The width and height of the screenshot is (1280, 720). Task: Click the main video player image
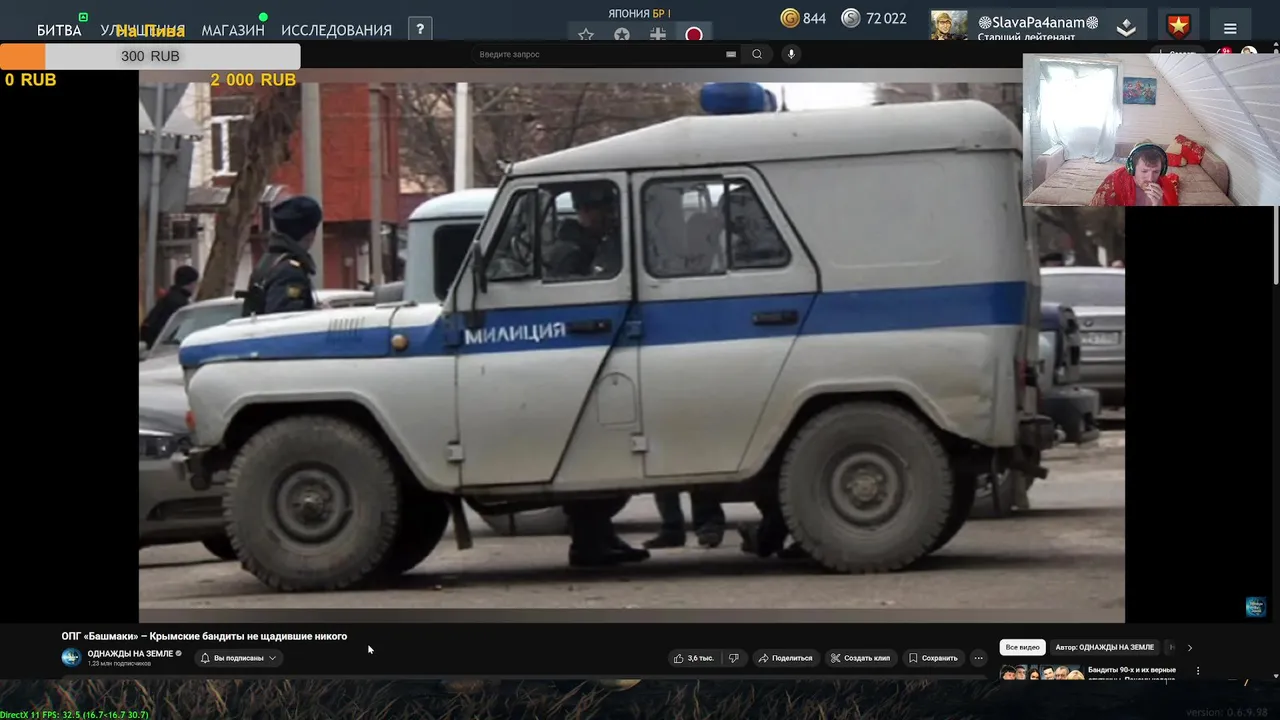(632, 345)
